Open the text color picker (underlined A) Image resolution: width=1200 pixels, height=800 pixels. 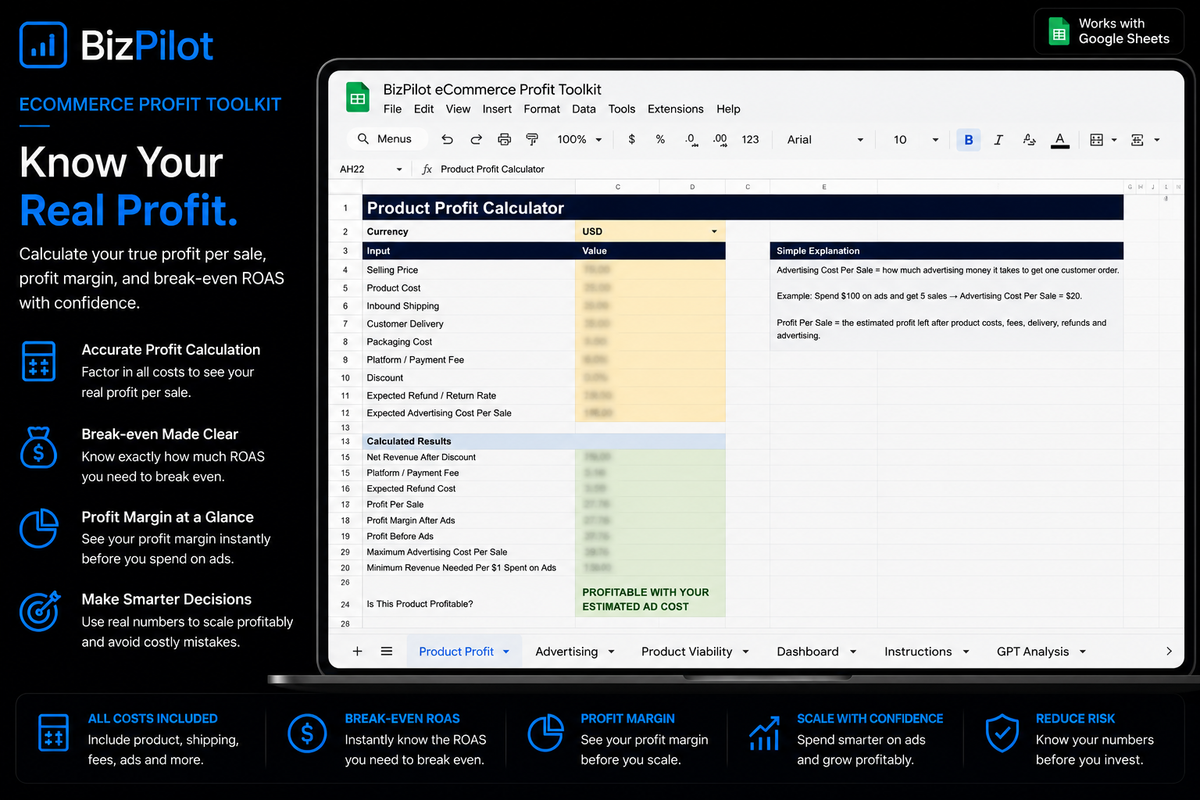coord(1060,140)
